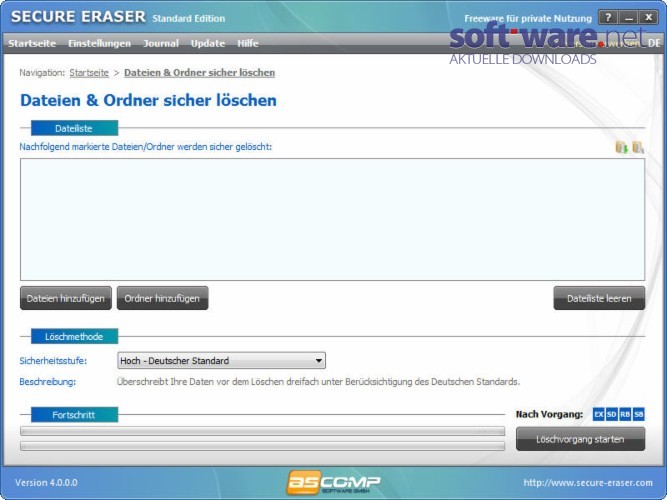This screenshot has height=500, width=667.
Task: Minimize the Secure Eraser window
Action: (x=628, y=17)
